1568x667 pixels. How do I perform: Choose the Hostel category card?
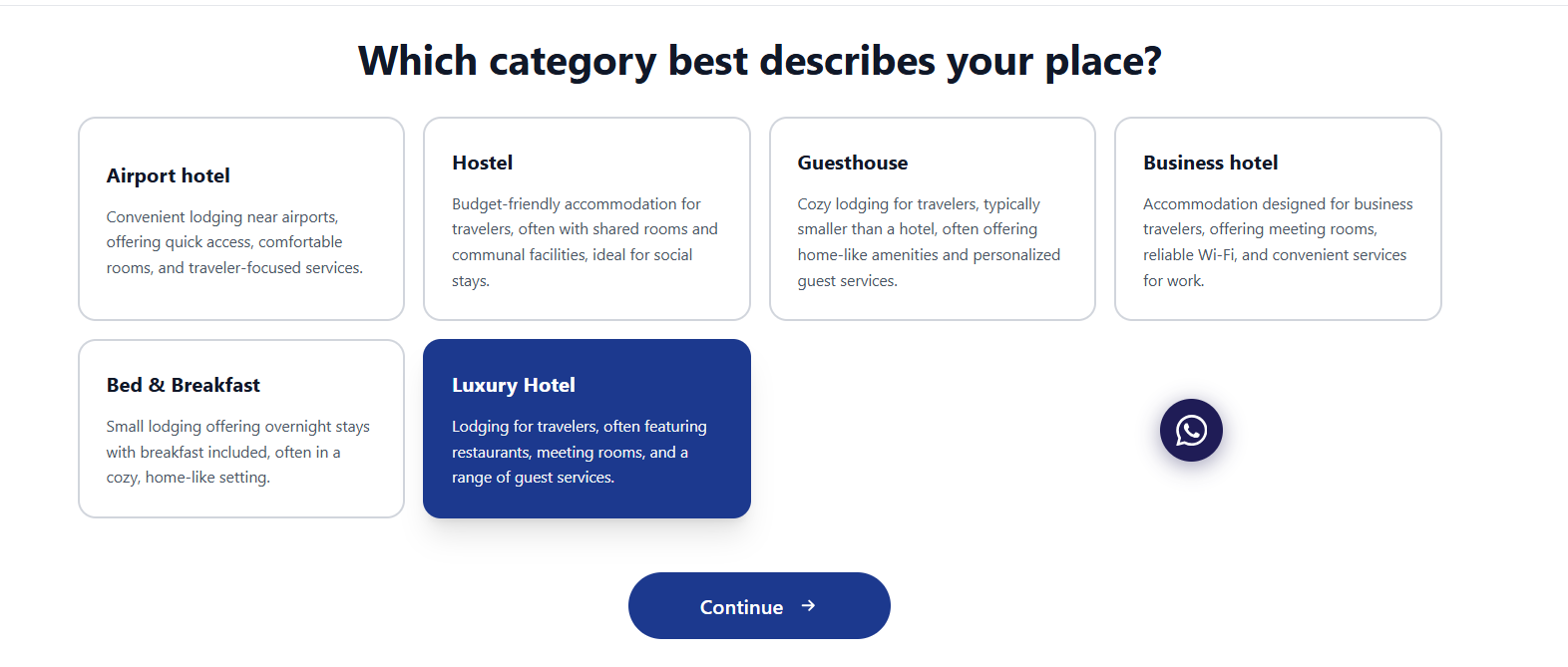[x=587, y=218]
